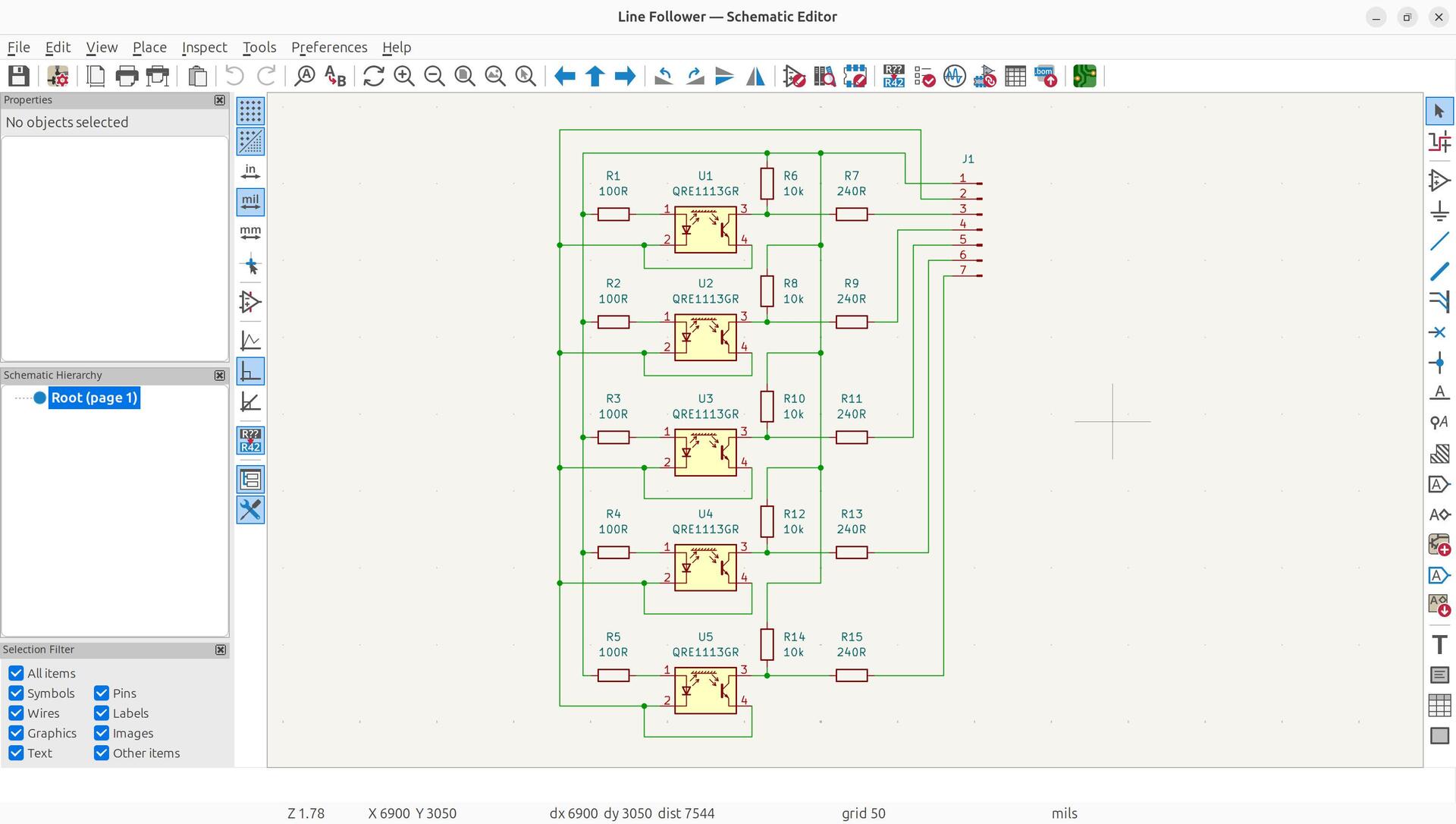Open the File menu
Screen dimensions: 1456x824
(x=19, y=47)
